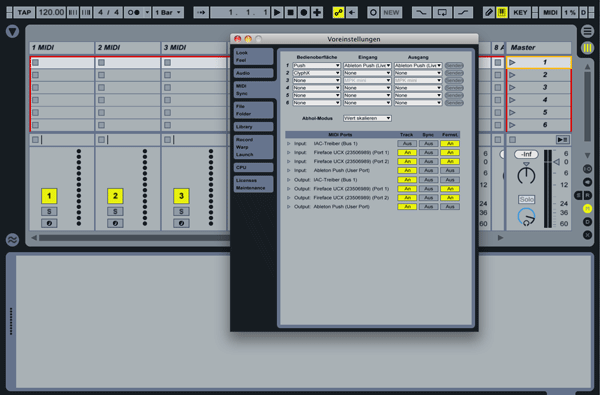Enable the Draw Mode pencil icon
Viewport: 600px width, 395px height.
pyautogui.click(x=488, y=13)
